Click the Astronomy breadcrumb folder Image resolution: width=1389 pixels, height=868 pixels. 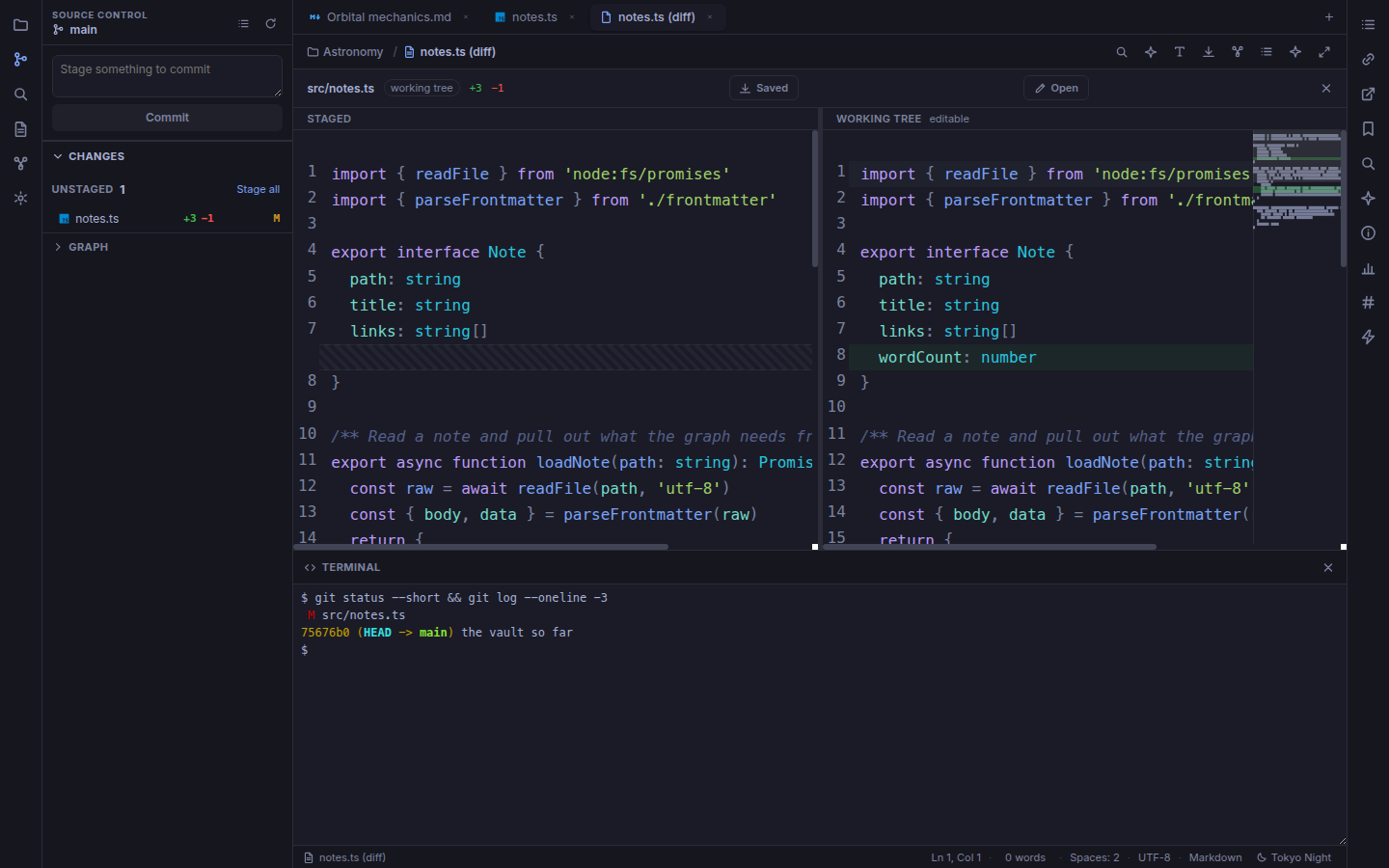[345, 52]
